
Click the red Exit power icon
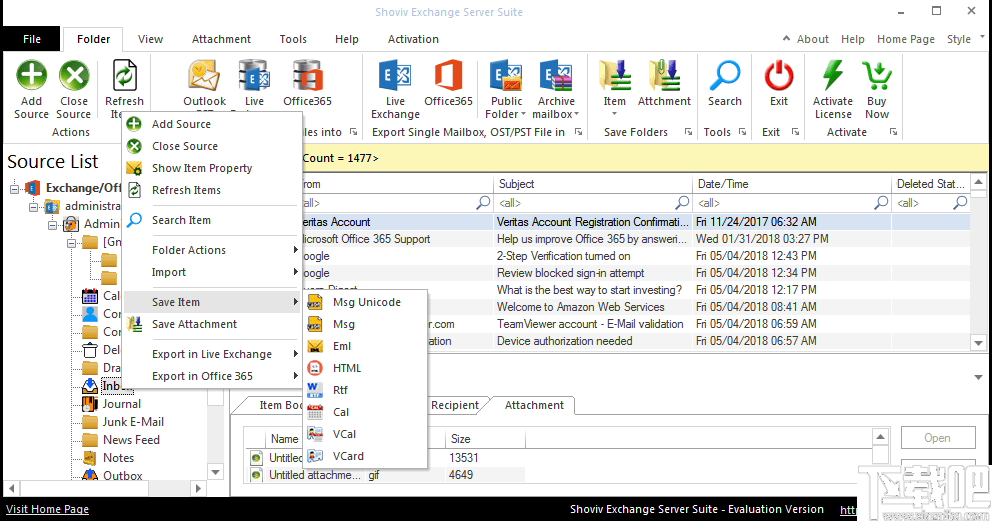click(779, 76)
